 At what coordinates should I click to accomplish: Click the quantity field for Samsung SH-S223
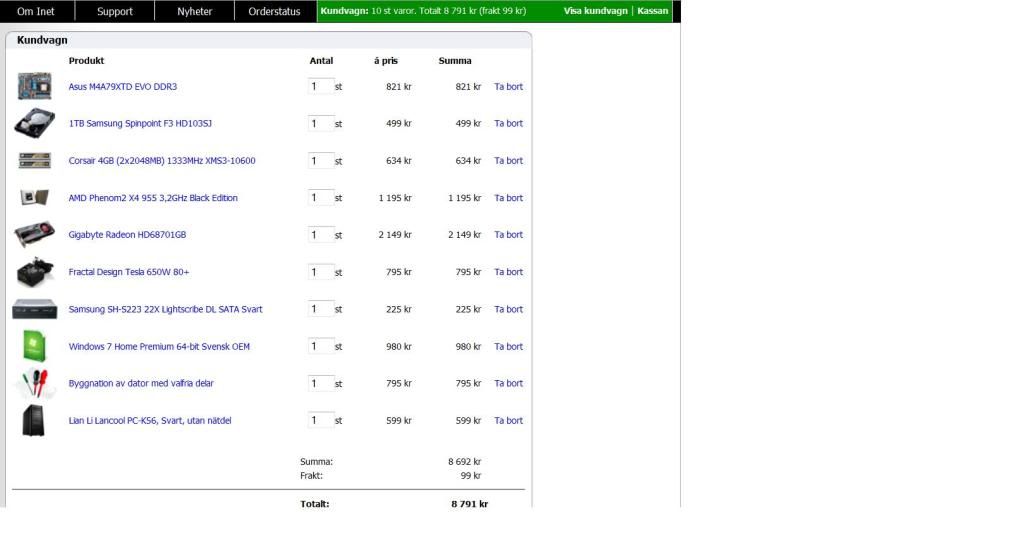coord(320,309)
